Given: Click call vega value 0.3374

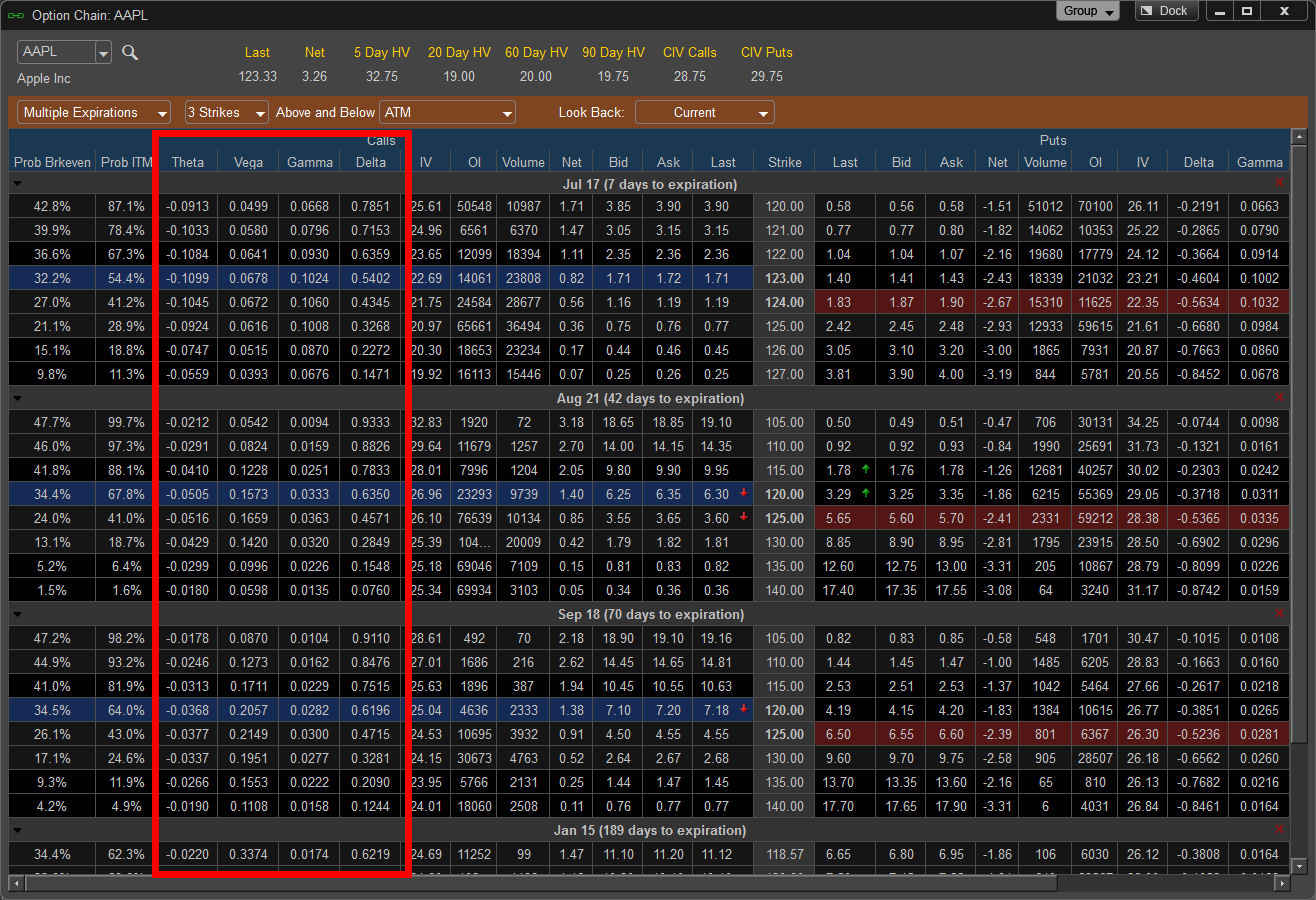Looking at the screenshot, I should 248,854.
